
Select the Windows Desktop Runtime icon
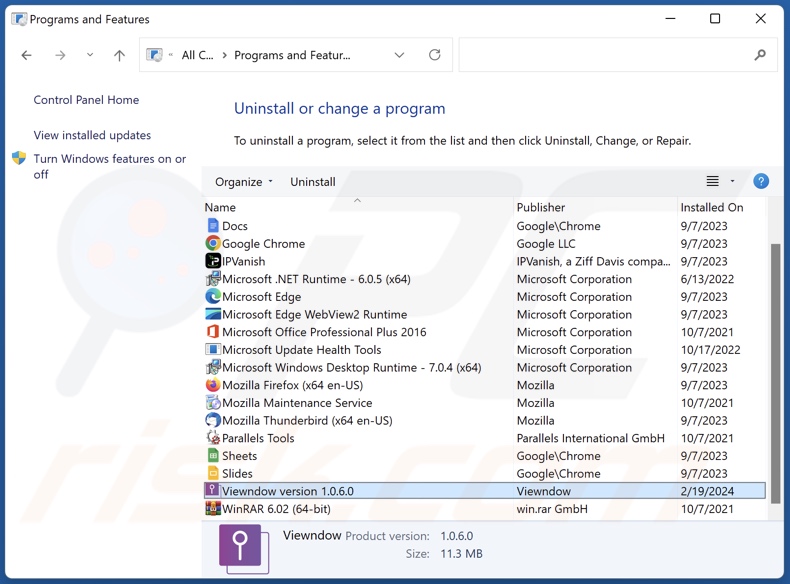(x=213, y=367)
